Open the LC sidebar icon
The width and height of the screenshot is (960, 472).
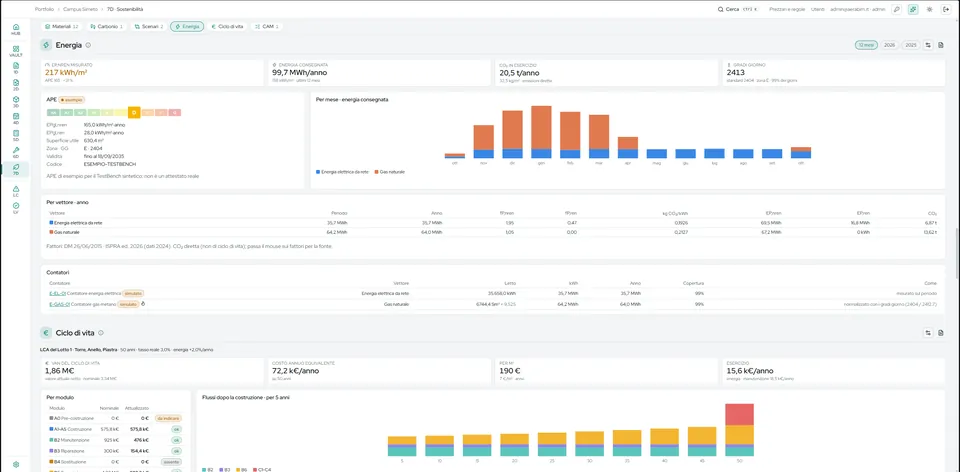point(16,191)
